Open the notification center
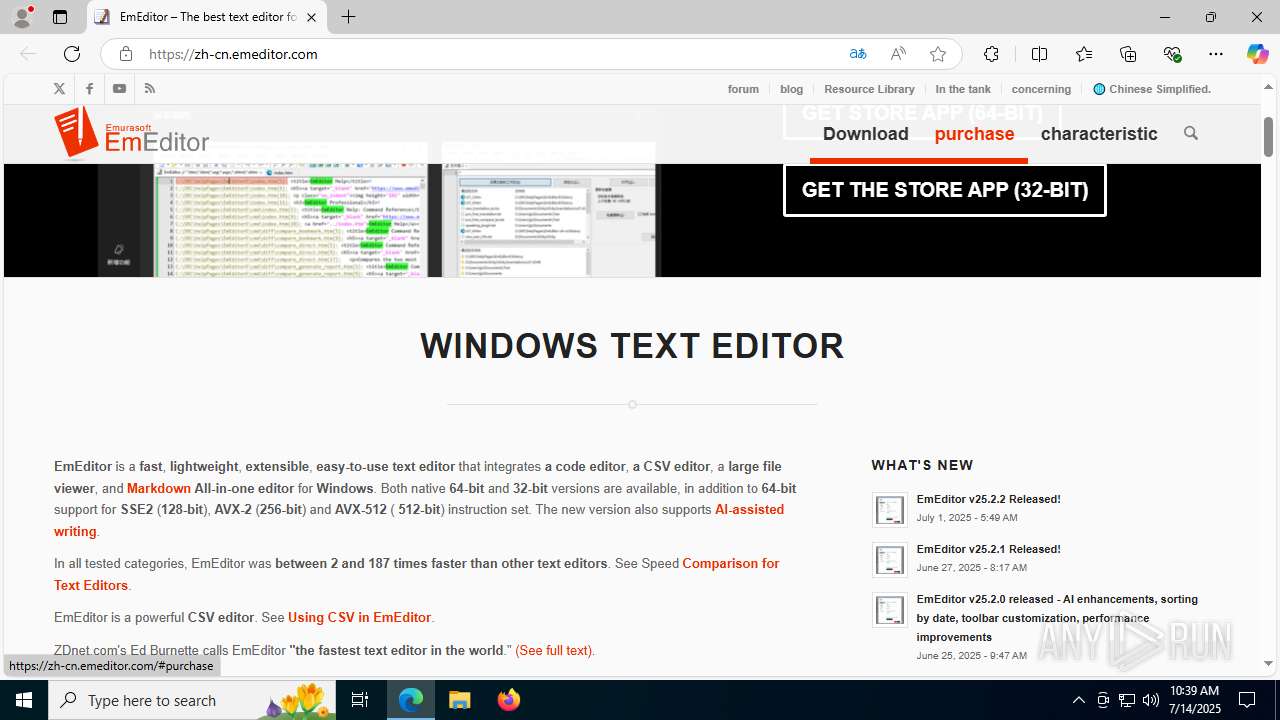Image resolution: width=1280 pixels, height=720 pixels. [1247, 700]
